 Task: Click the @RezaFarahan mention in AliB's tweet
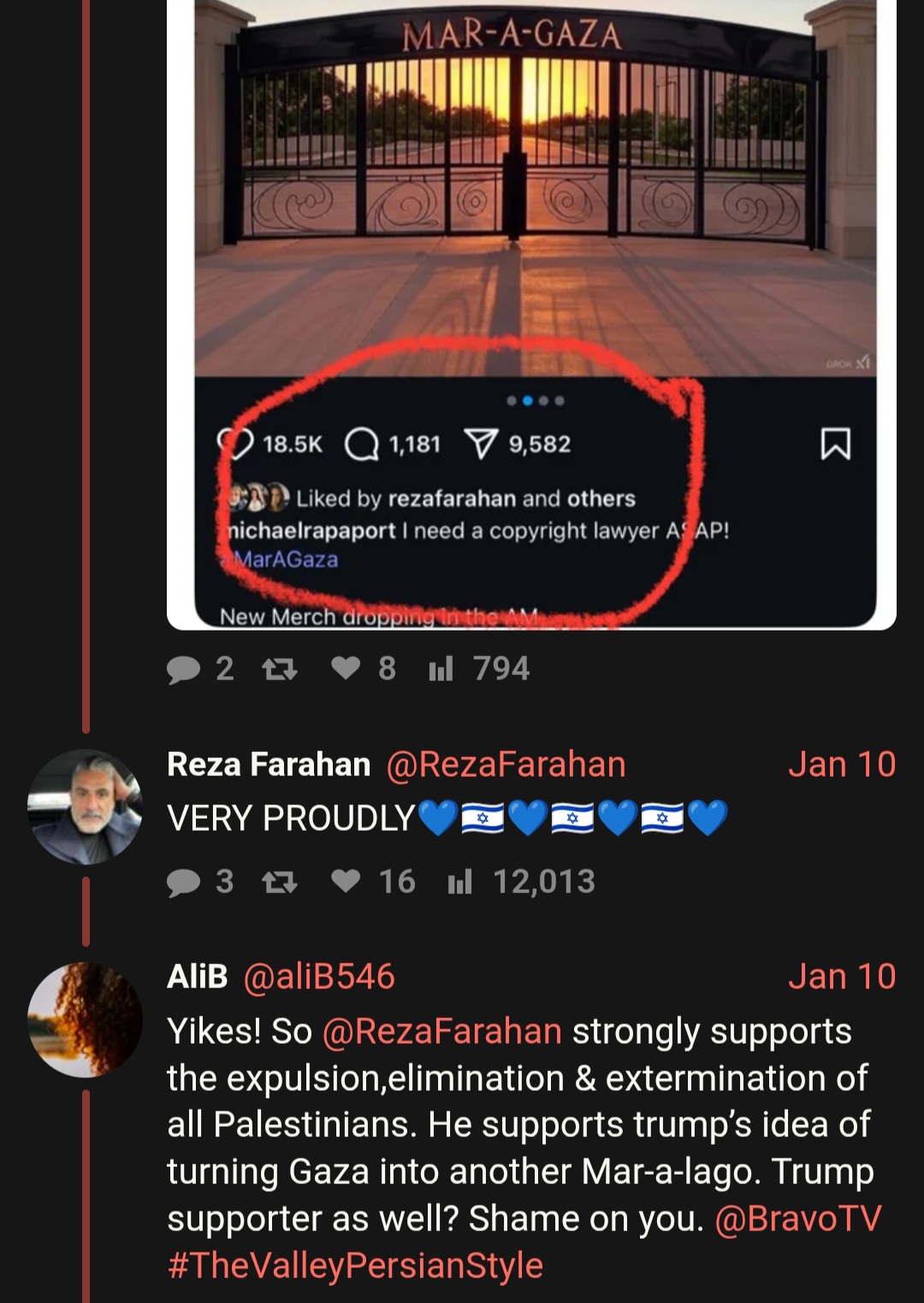pyautogui.click(x=441, y=1032)
